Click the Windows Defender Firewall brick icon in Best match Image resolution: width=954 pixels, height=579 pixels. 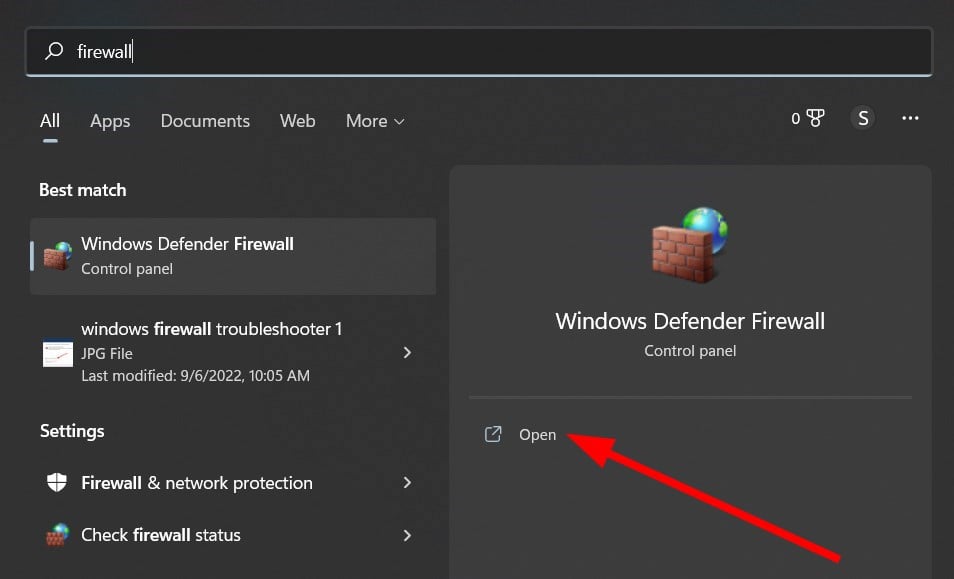tap(58, 256)
